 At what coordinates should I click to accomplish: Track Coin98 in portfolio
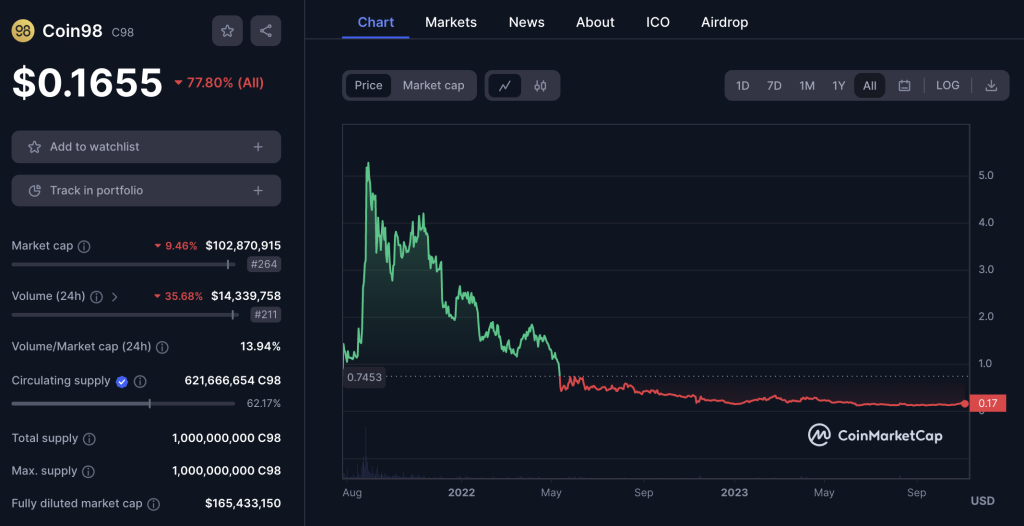pyautogui.click(x=146, y=191)
